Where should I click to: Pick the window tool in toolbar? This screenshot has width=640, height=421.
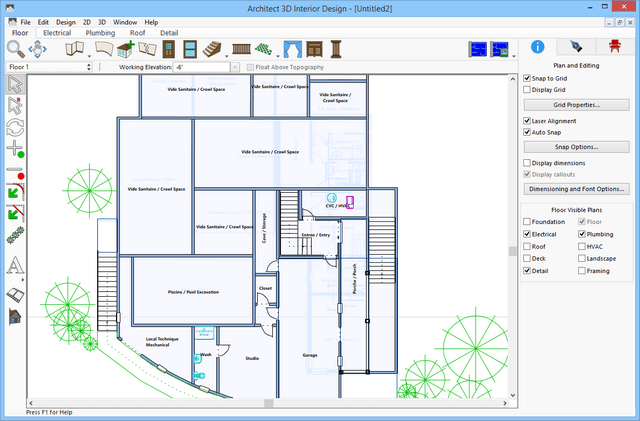[190, 49]
